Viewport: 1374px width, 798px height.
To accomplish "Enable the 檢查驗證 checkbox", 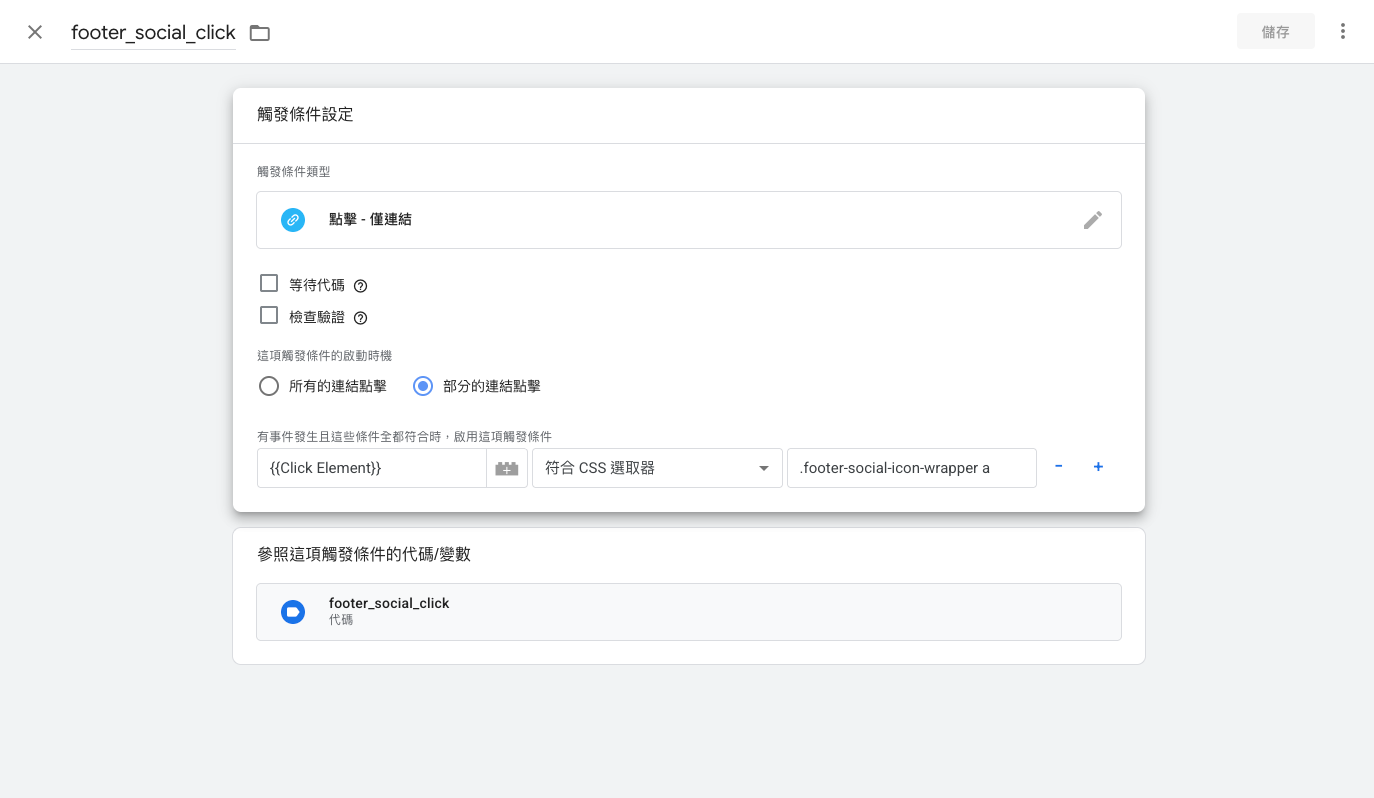I will click(269, 315).
